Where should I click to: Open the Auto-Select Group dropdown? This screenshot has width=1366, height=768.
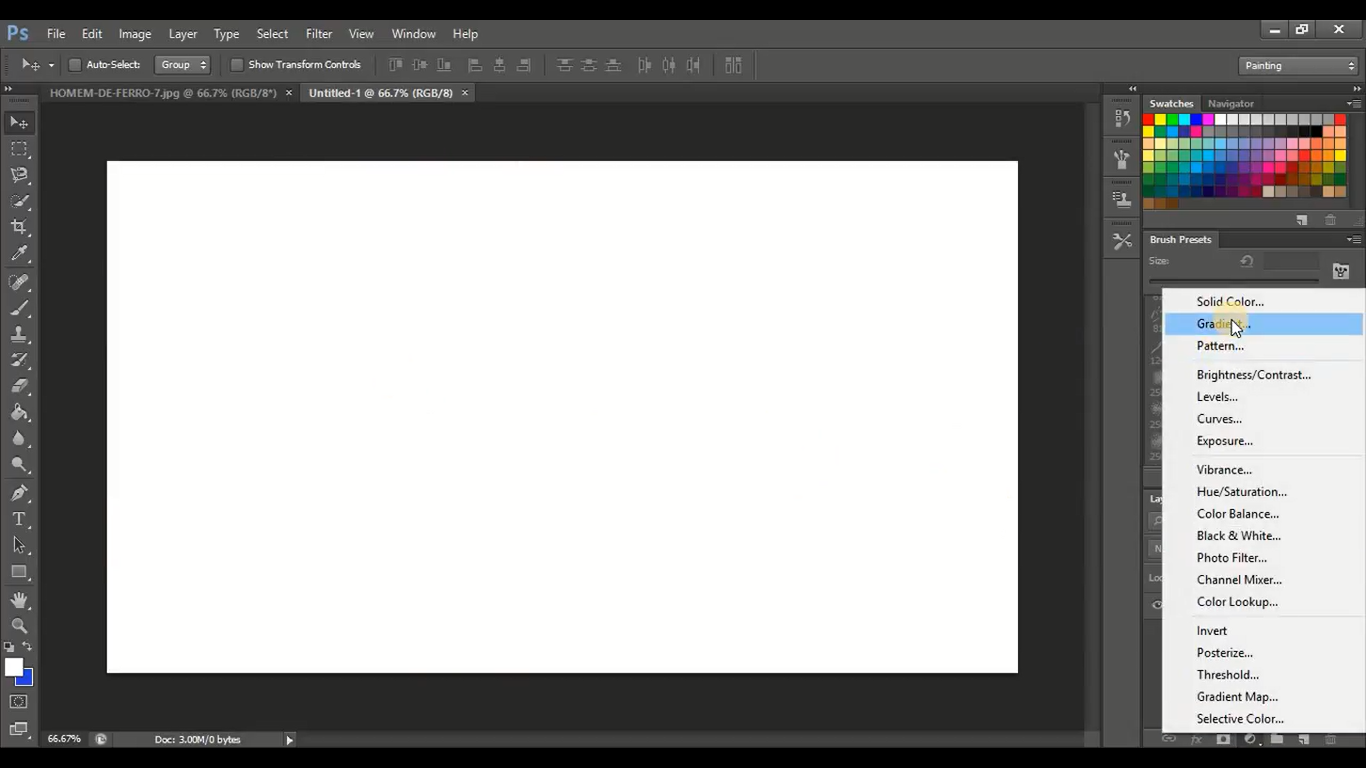tap(182, 64)
